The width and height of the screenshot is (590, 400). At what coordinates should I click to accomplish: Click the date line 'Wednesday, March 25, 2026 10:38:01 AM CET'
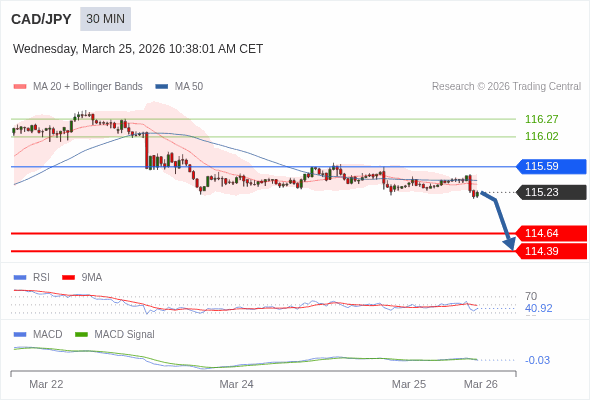tap(138, 49)
